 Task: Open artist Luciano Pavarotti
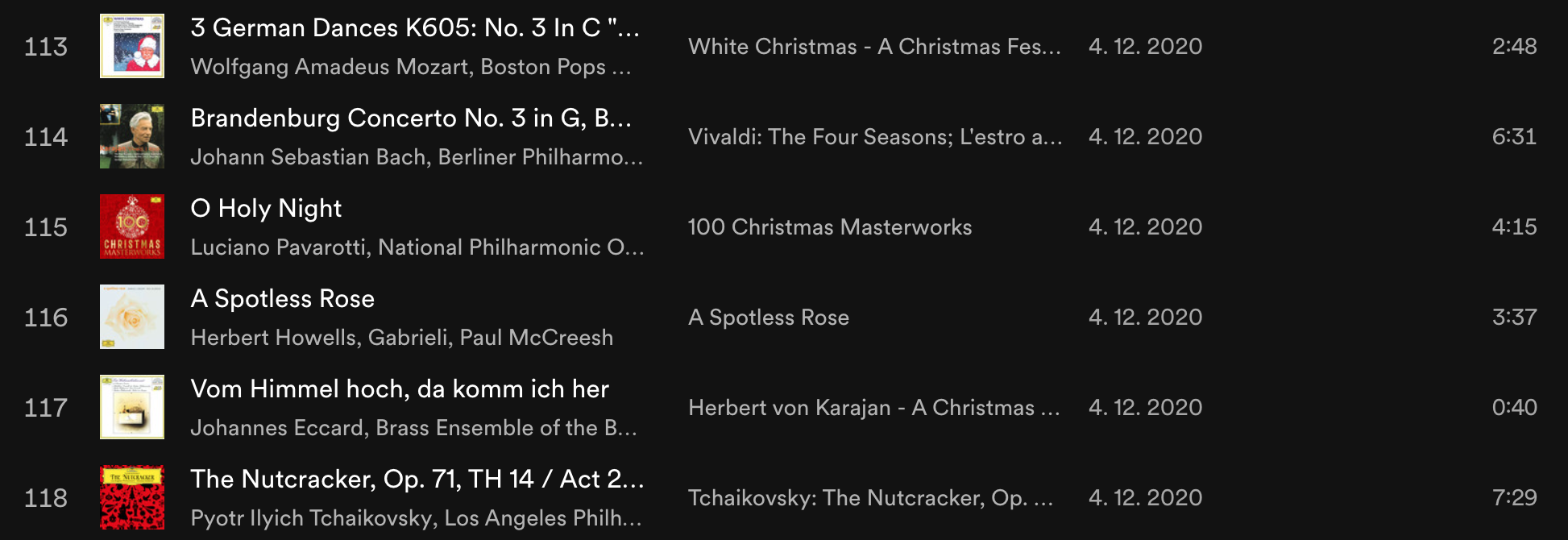tap(278, 247)
